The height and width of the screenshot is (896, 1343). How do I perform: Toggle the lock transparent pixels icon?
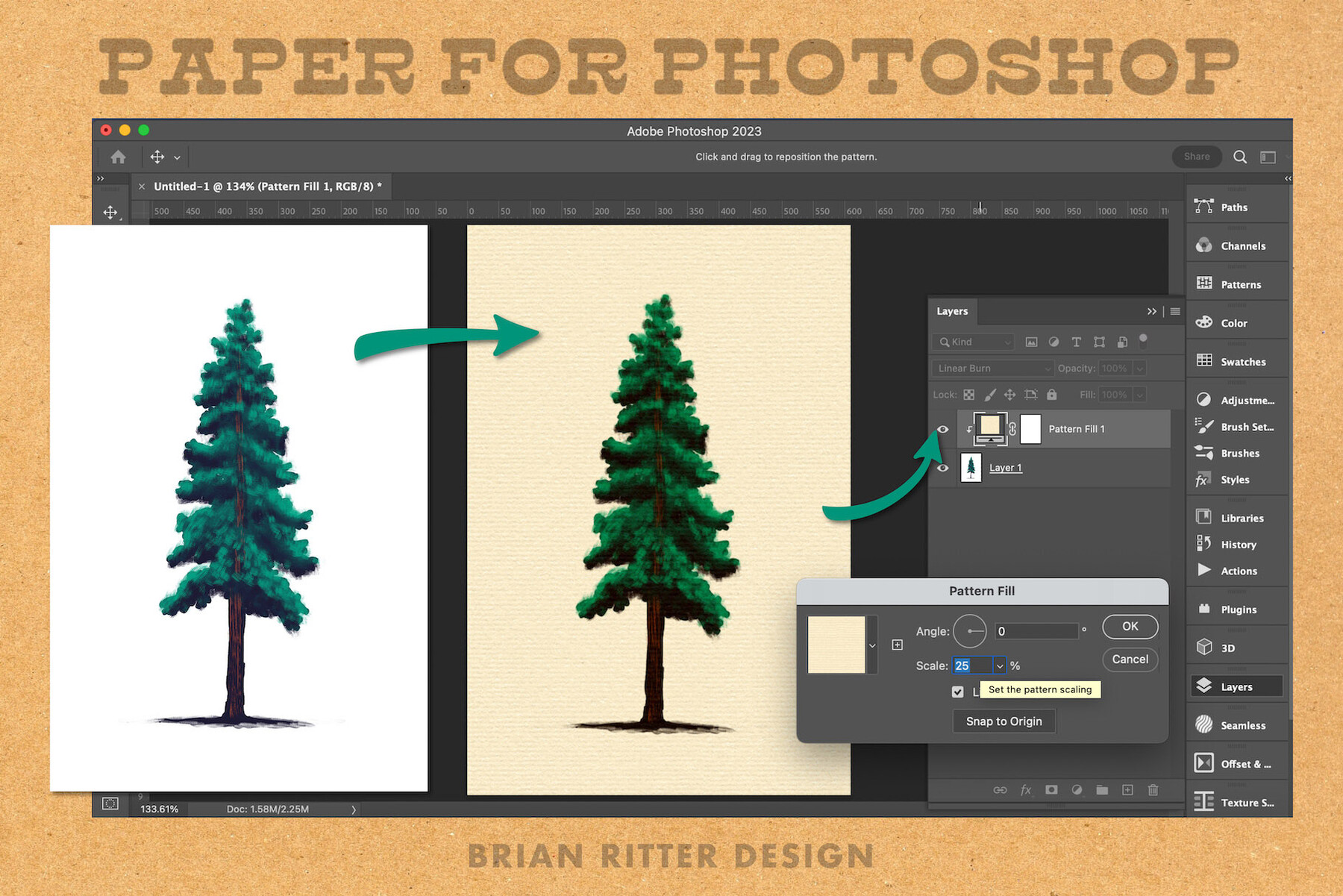point(968,394)
